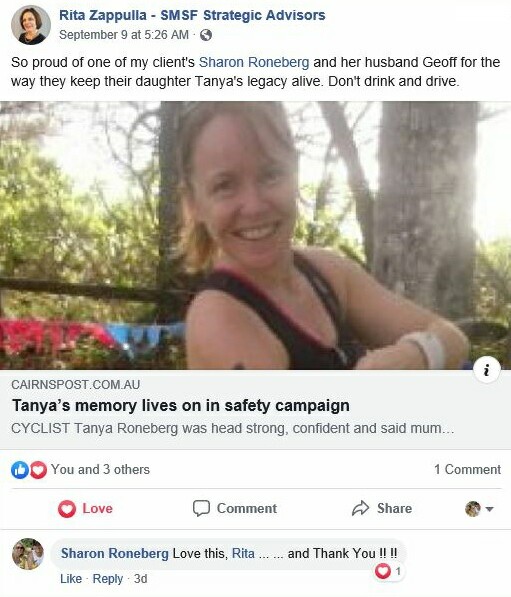
Task: Open Tanya's memory lives on article headline
Action: click(x=181, y=405)
